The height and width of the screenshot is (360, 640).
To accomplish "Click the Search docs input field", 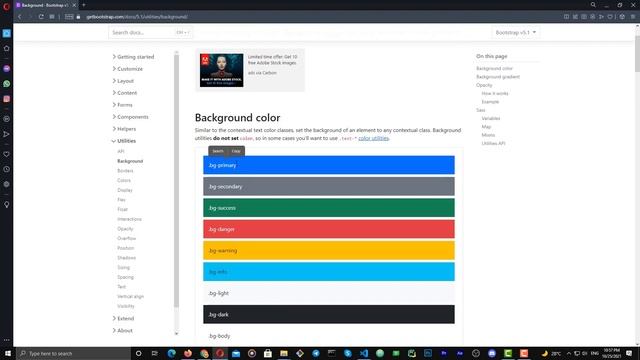I will (150, 32).
